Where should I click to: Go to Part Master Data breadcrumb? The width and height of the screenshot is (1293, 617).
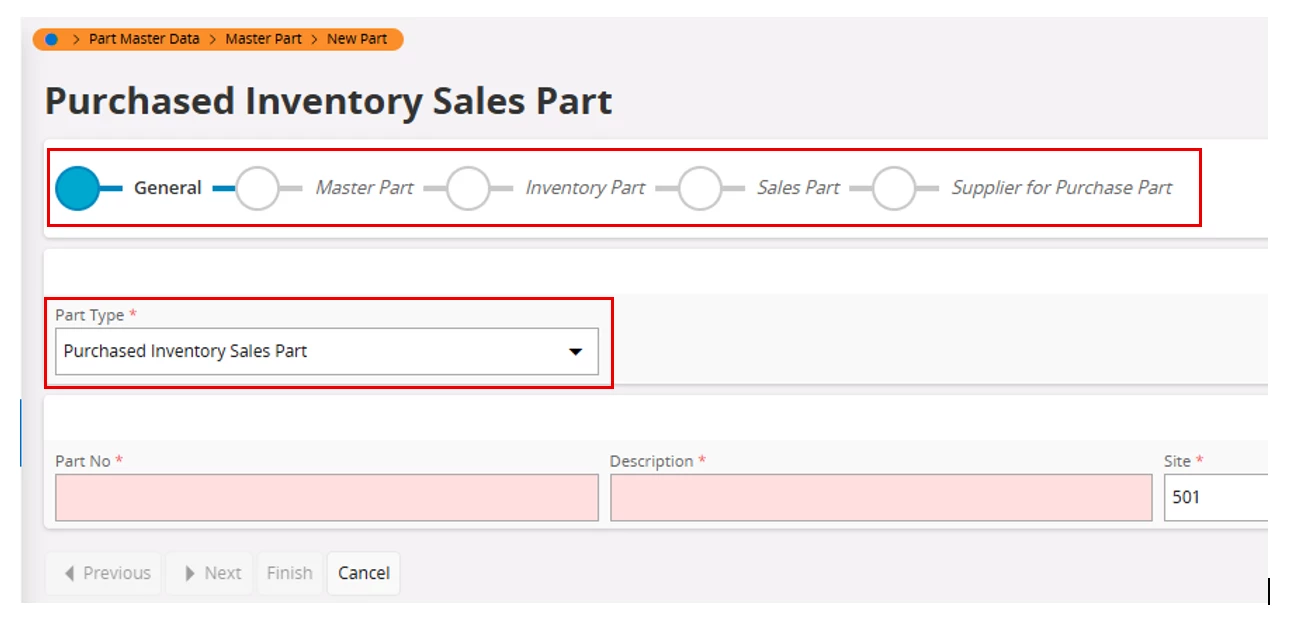(144, 39)
